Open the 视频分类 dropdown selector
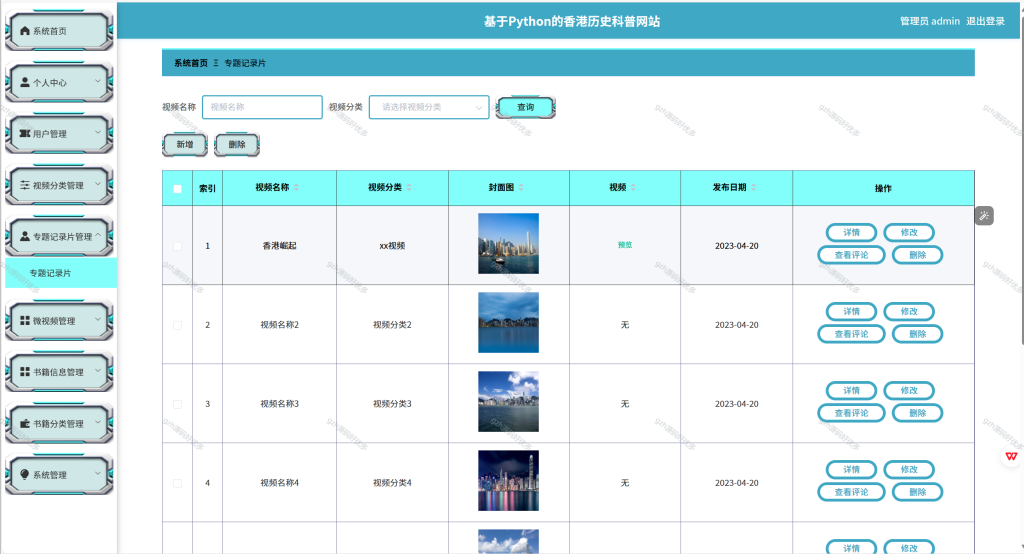 coord(429,107)
